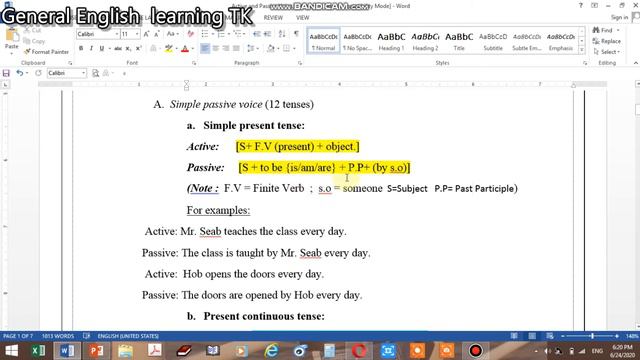
Task: Sort paragraphs with the A-Z sort icon
Action: [282, 34]
